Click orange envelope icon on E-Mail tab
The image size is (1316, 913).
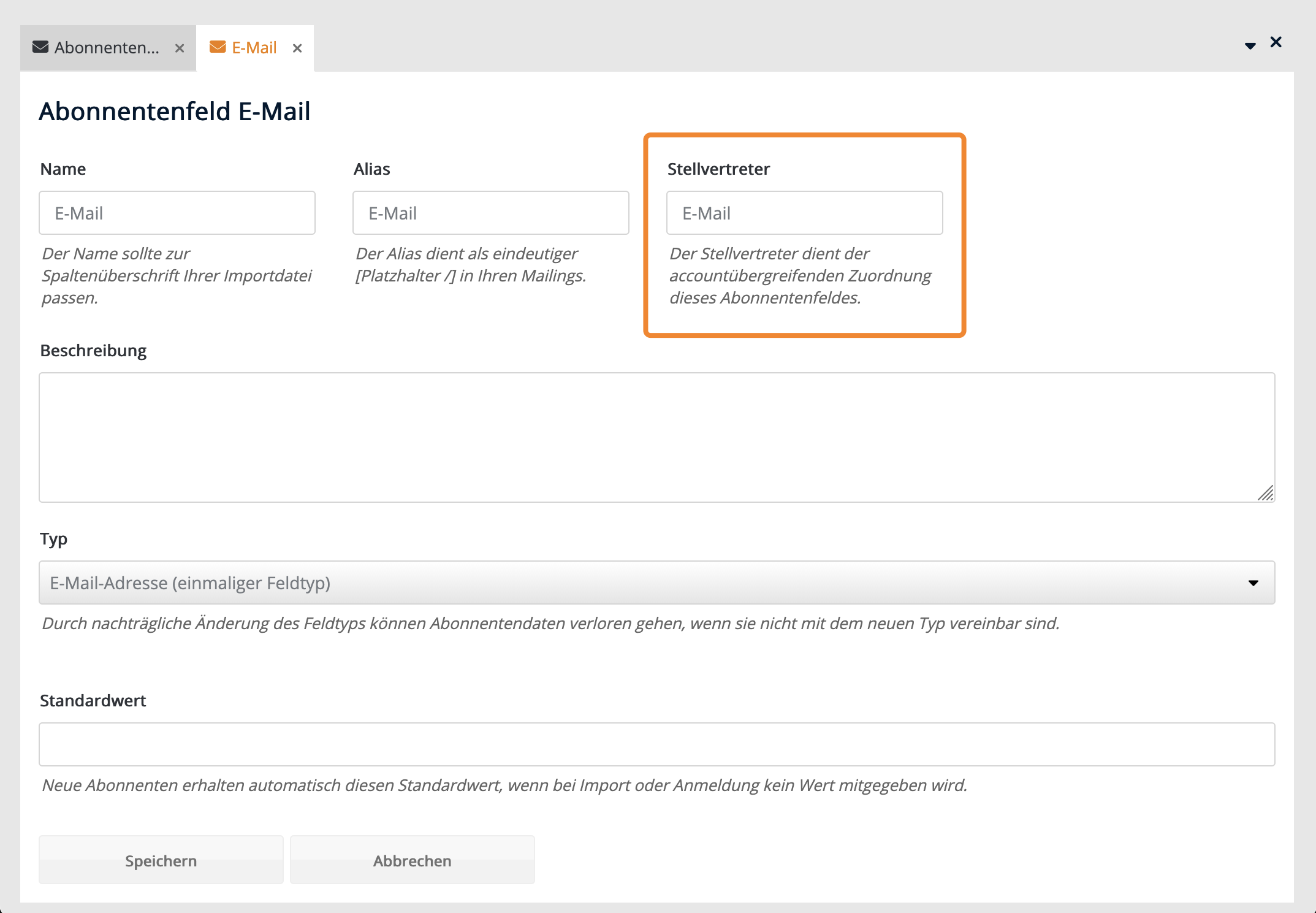coord(218,47)
